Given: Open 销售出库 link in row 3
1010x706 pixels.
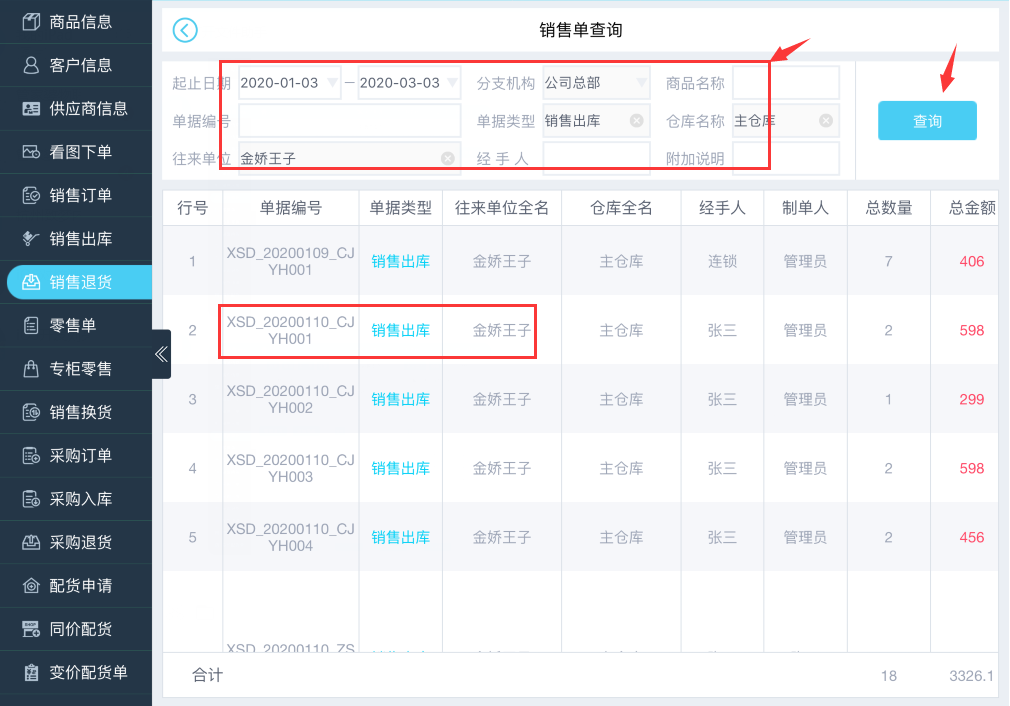Looking at the screenshot, I should click(x=401, y=399).
